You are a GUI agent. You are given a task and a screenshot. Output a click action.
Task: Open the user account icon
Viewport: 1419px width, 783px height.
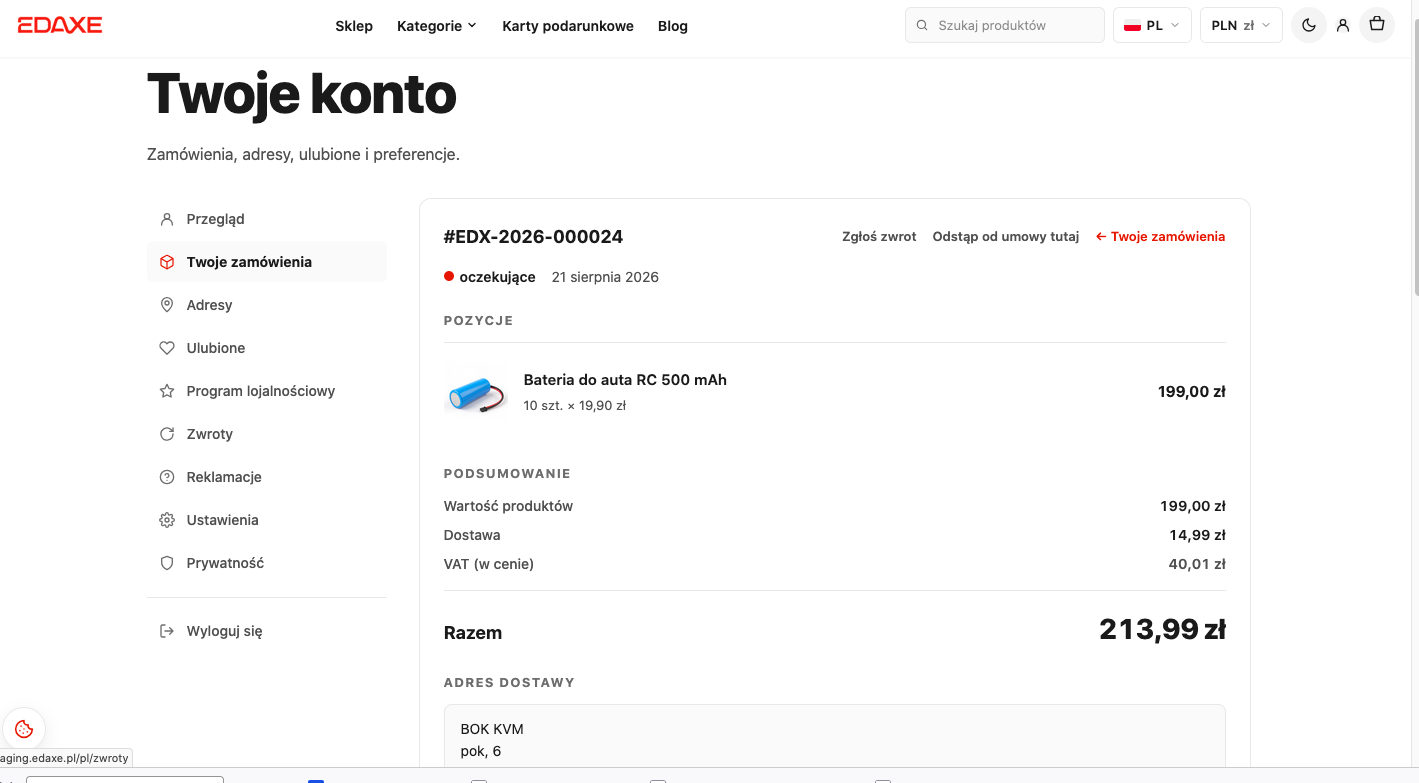1343,25
